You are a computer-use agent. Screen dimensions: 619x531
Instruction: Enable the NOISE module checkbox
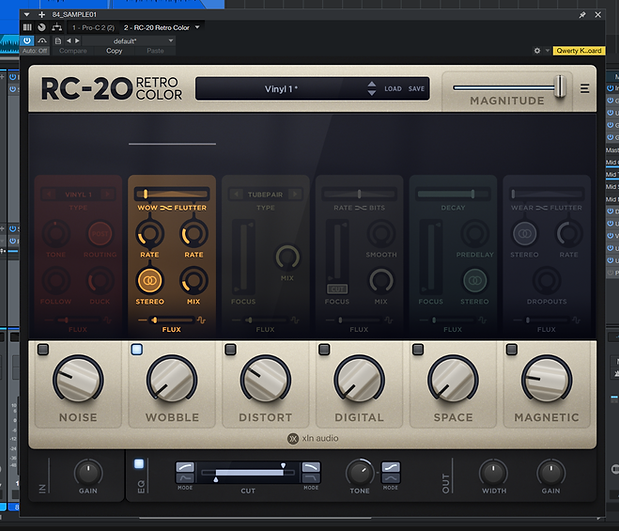tap(43, 349)
